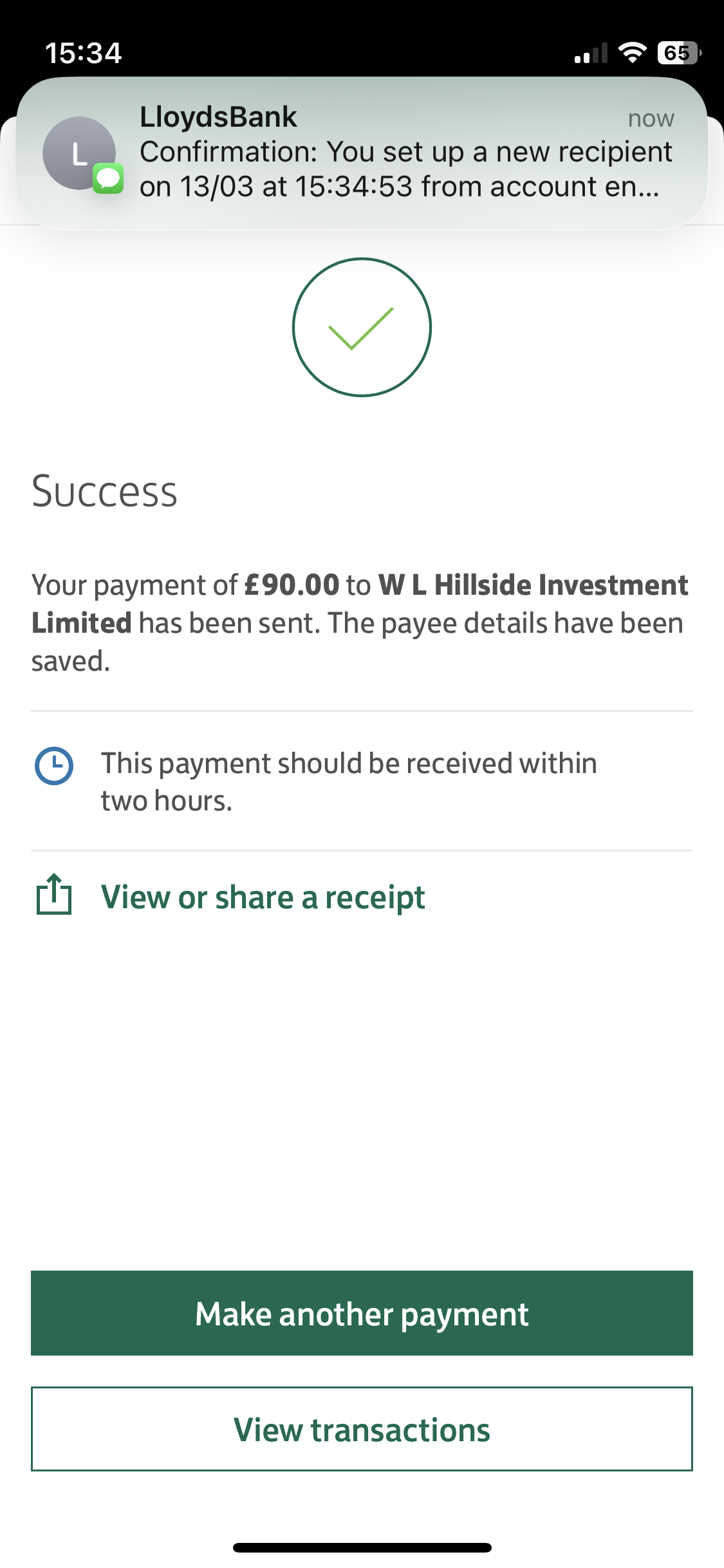The width and height of the screenshot is (724, 1568).
Task: Tap the home indicator bar
Action: point(362,1547)
